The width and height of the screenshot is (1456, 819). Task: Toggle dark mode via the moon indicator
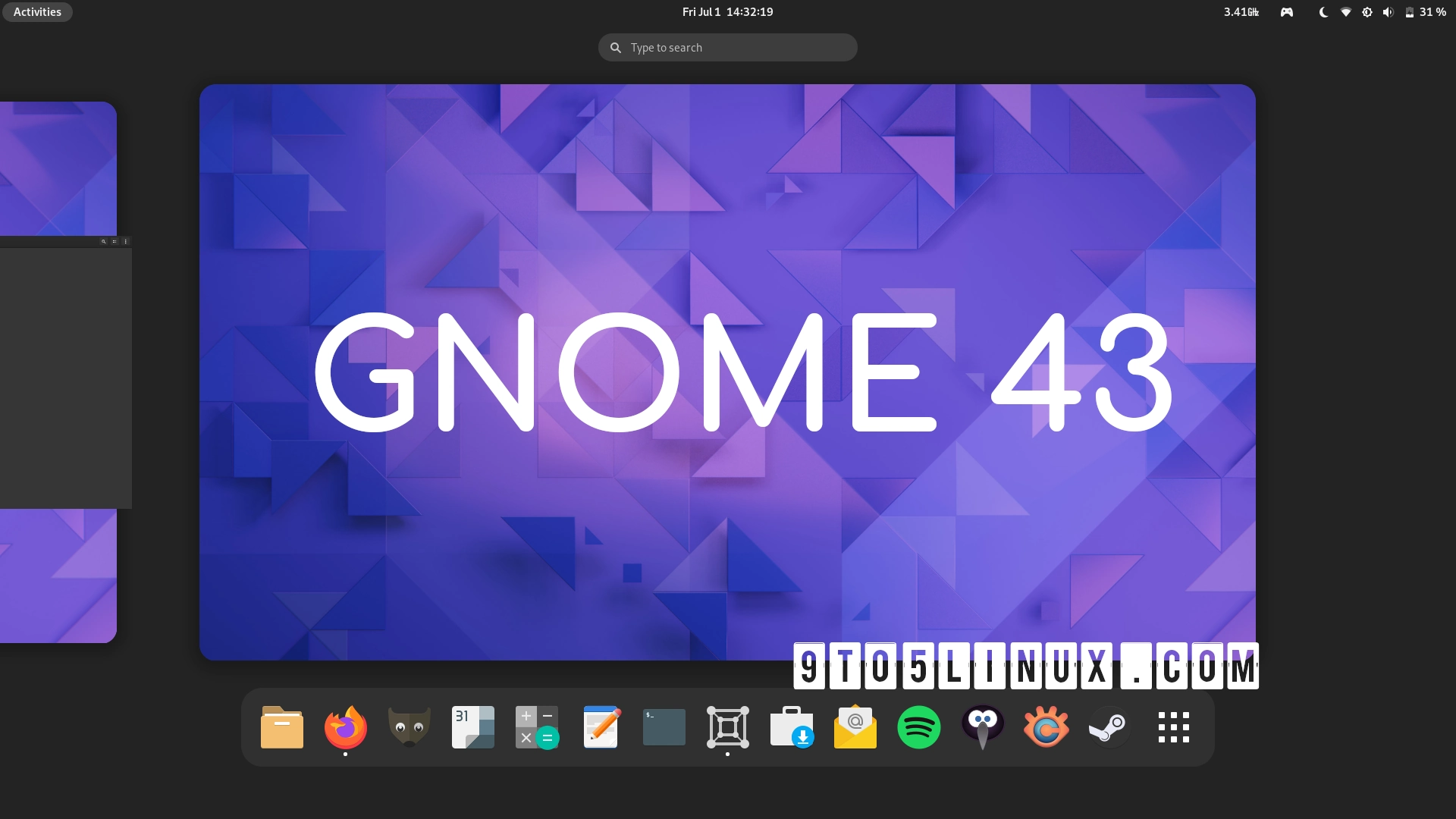tap(1323, 11)
